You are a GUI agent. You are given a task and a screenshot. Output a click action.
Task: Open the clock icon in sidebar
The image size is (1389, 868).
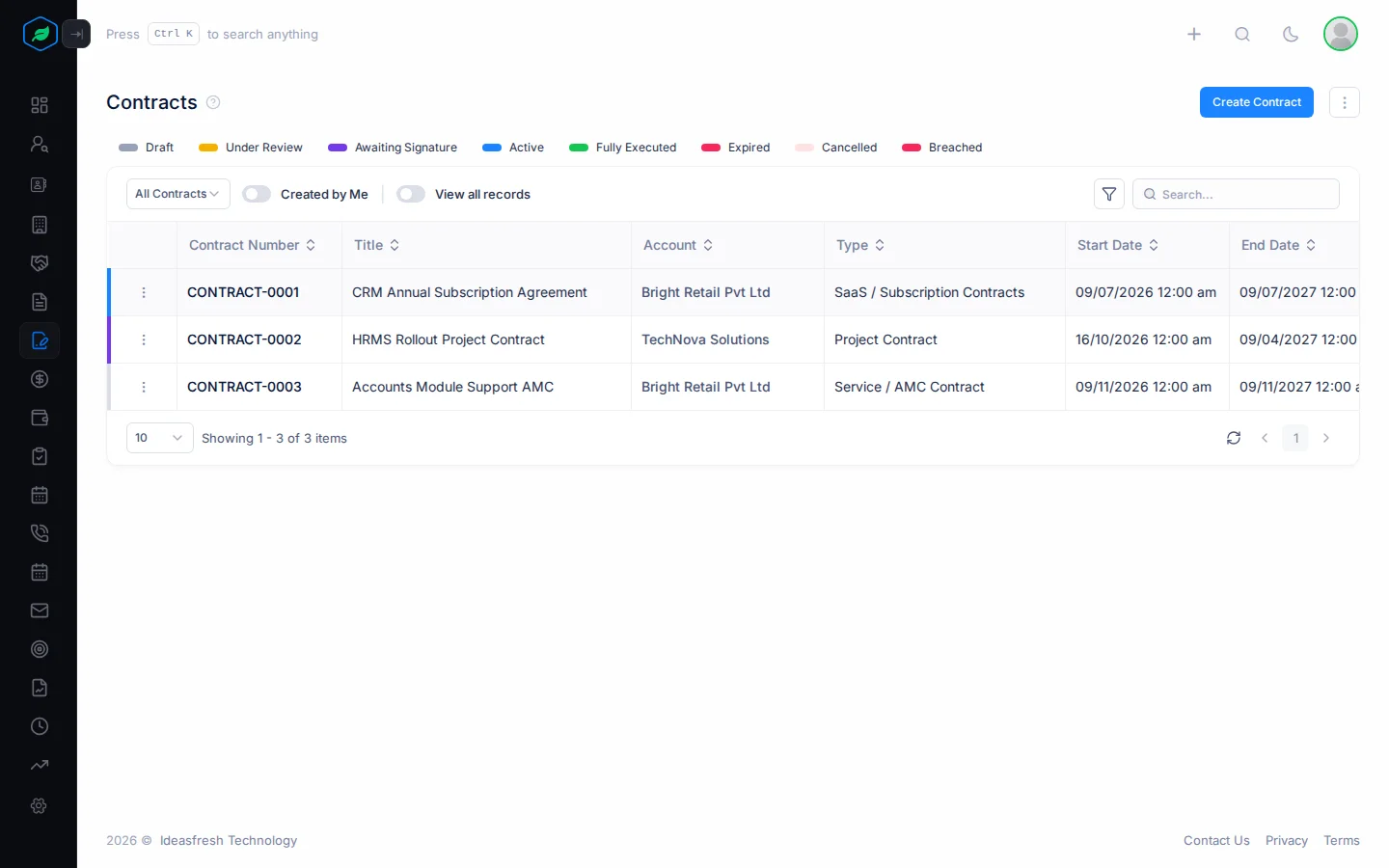pyautogui.click(x=40, y=726)
